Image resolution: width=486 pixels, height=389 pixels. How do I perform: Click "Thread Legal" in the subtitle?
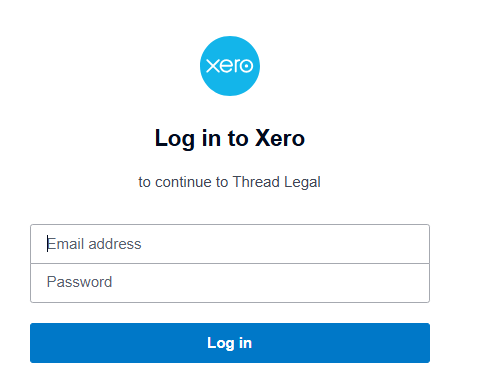(x=276, y=182)
